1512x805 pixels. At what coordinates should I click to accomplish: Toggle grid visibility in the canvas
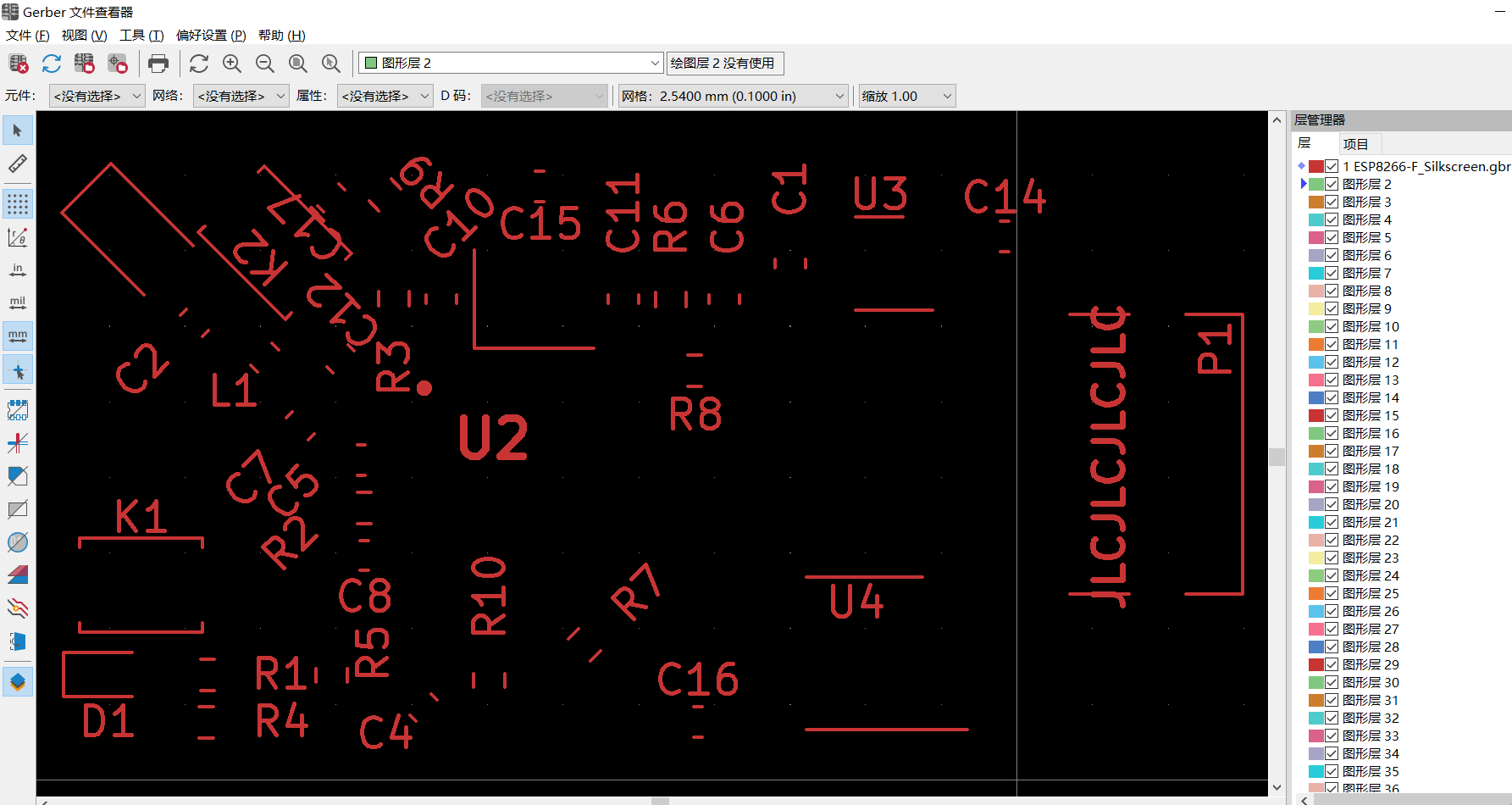(18, 203)
